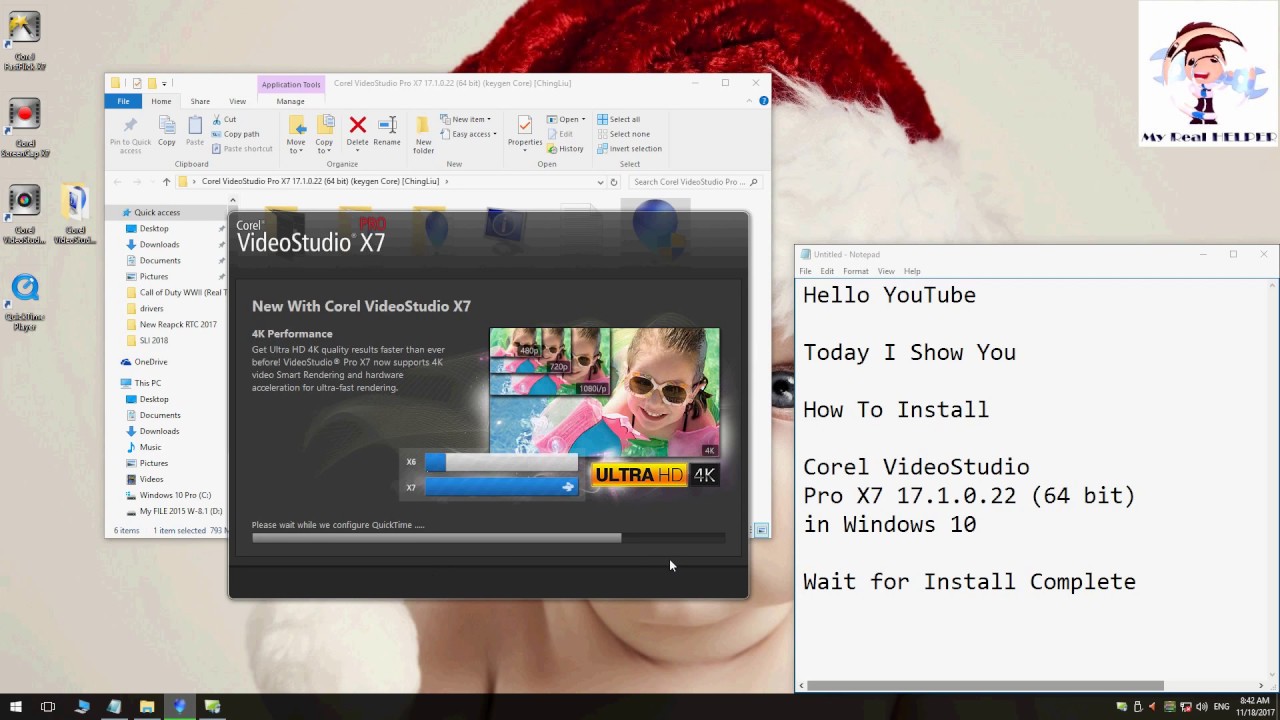Click Select none in the ribbon
1280x720 pixels.
623,134
